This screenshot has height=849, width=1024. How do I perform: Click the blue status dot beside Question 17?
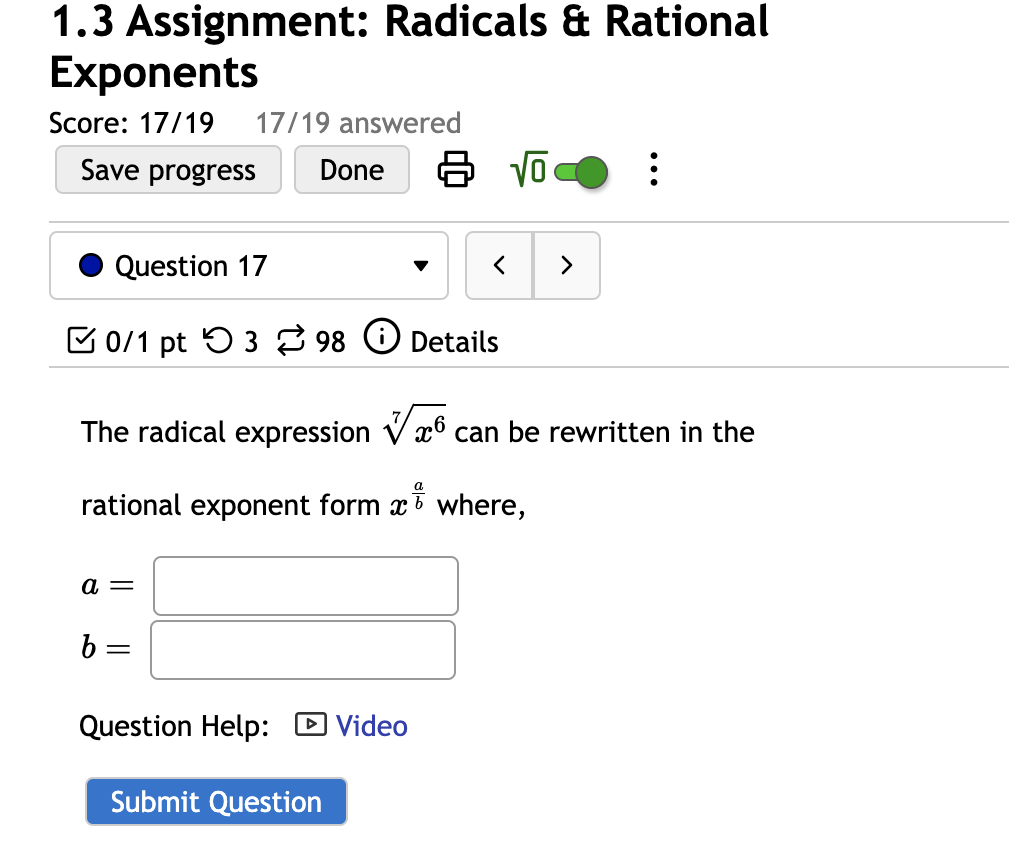91,265
